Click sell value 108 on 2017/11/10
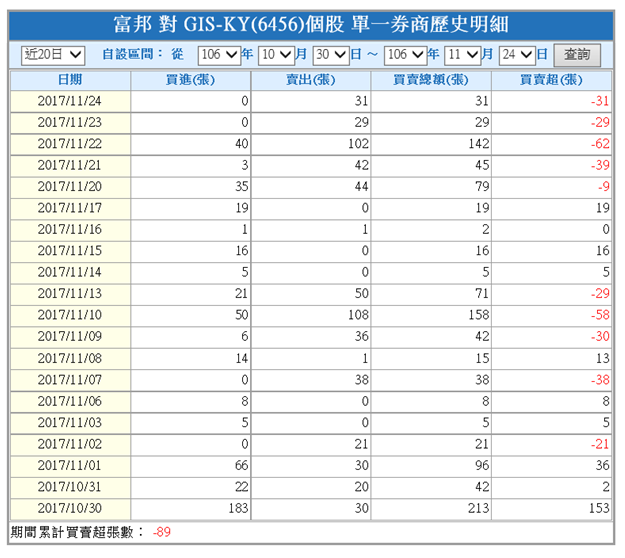The image size is (625, 558). [358, 315]
